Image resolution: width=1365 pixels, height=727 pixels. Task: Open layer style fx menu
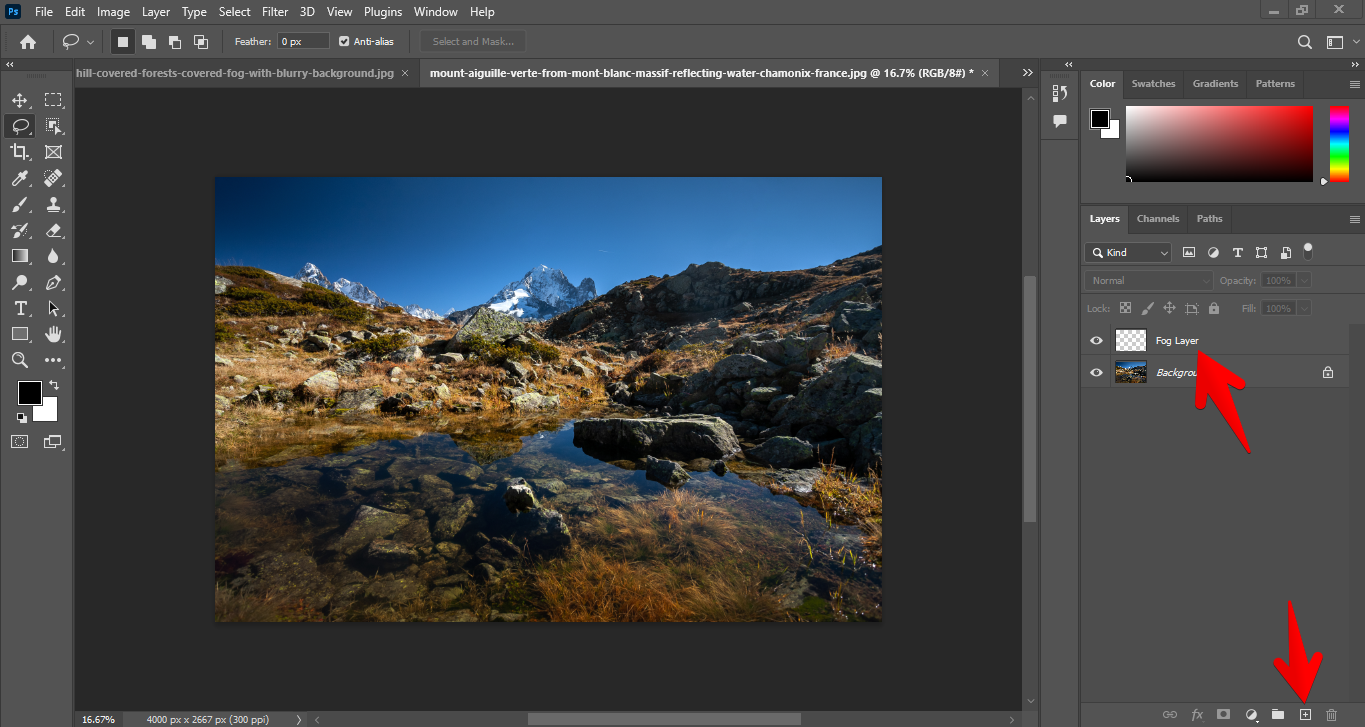(x=1197, y=715)
